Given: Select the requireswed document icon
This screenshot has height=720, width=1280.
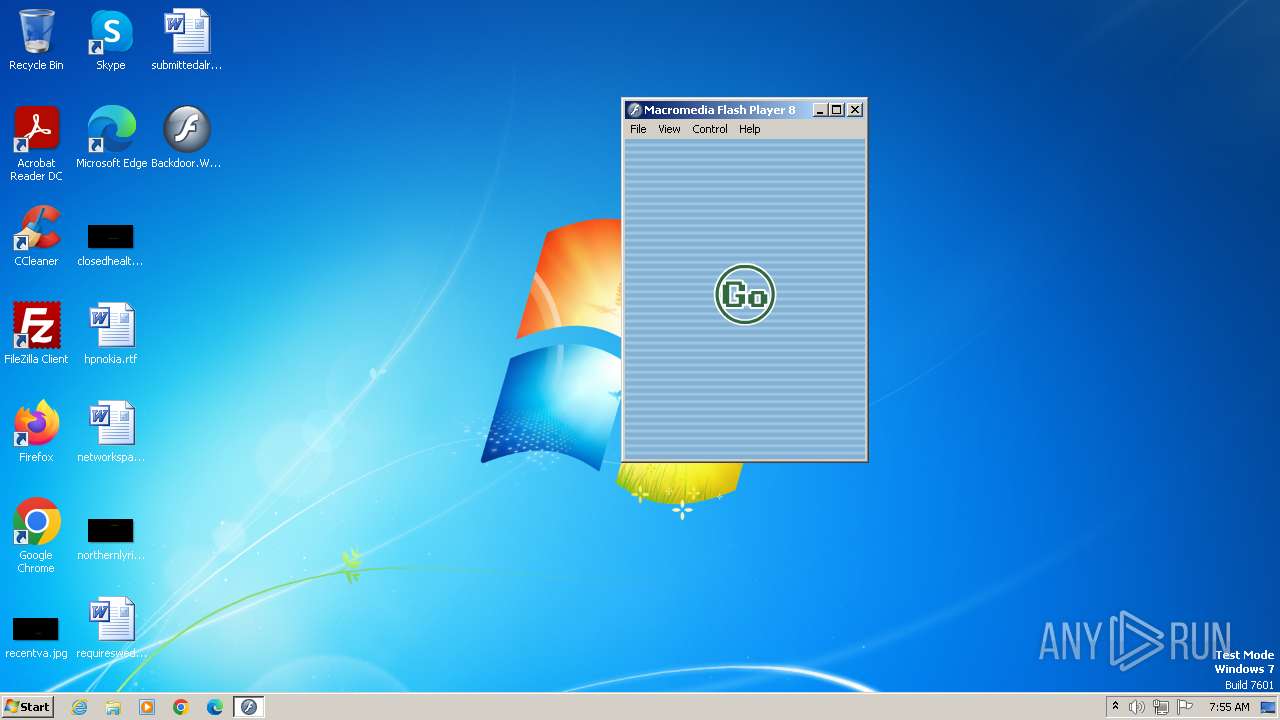Looking at the screenshot, I should [x=111, y=628].
